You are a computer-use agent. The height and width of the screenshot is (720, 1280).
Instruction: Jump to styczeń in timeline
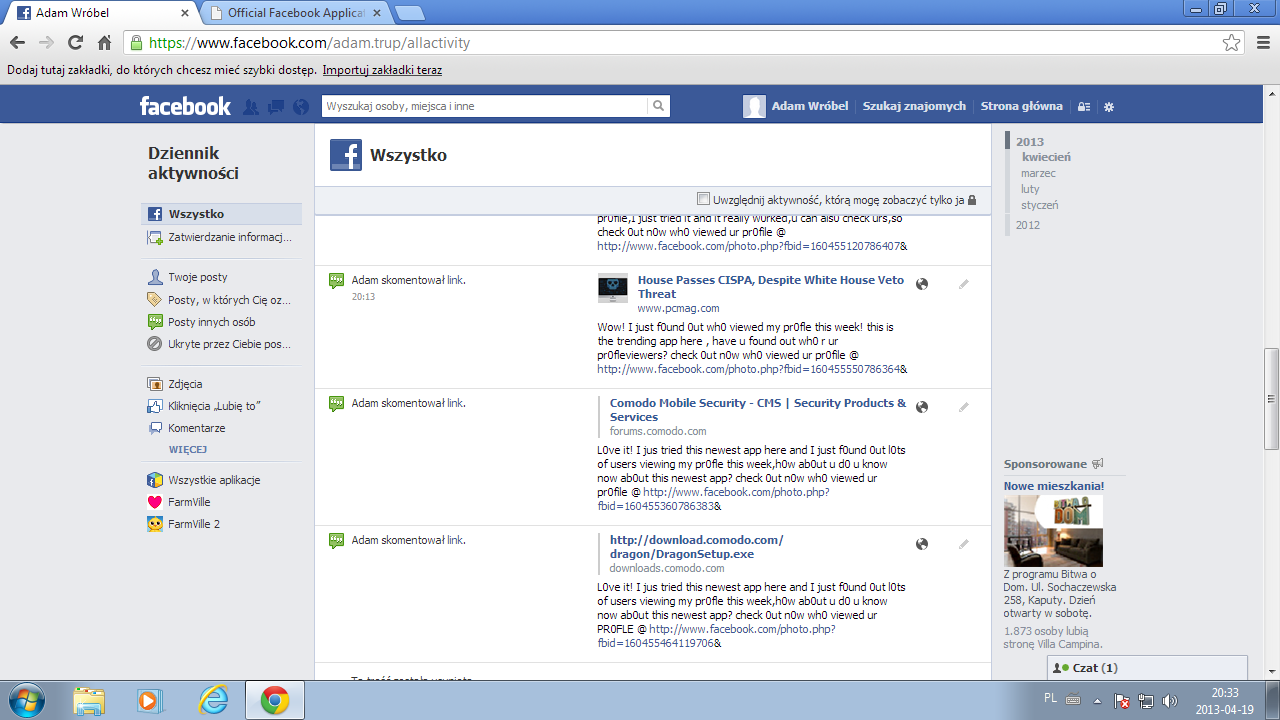click(1039, 205)
